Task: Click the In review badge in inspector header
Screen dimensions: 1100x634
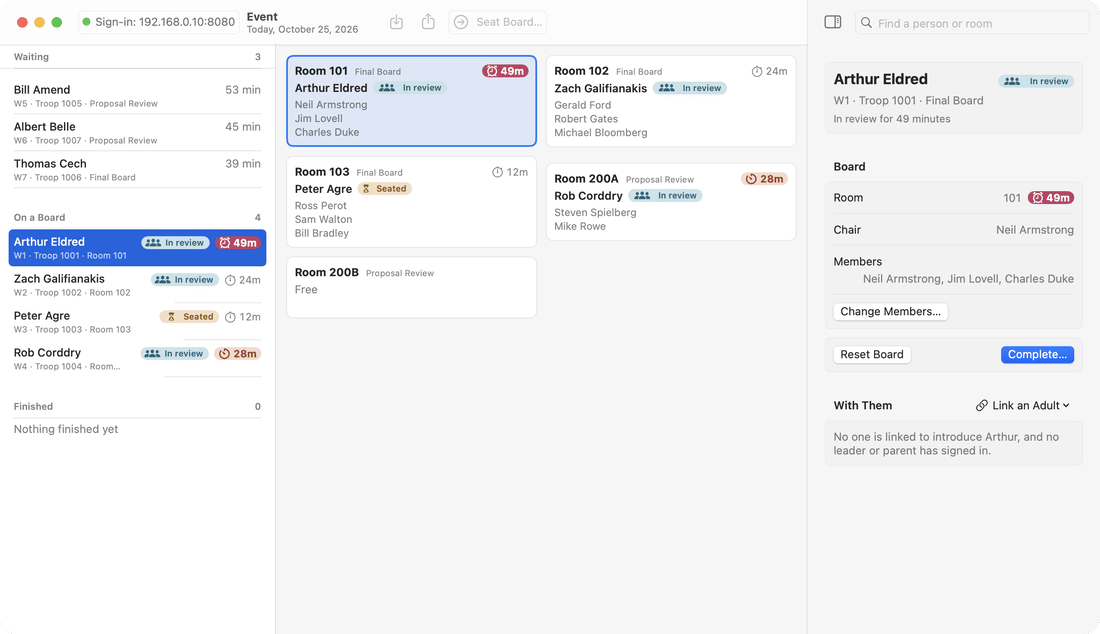Action: tap(1036, 81)
